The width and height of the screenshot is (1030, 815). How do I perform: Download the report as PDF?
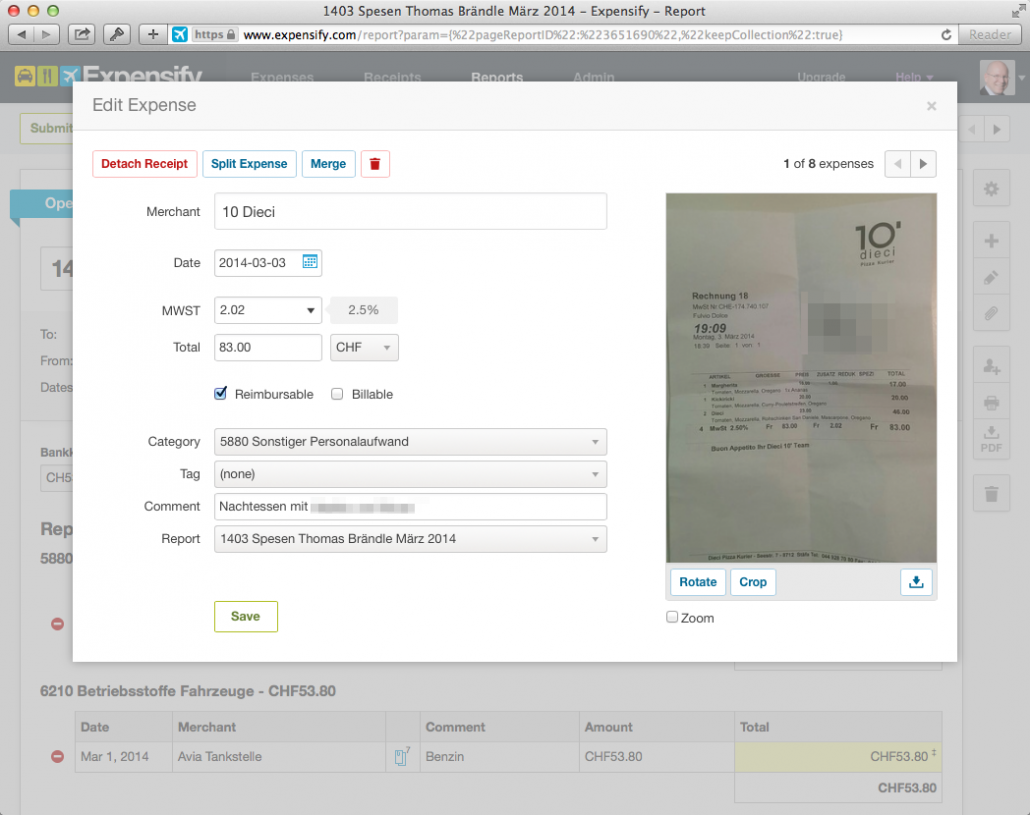point(991,439)
